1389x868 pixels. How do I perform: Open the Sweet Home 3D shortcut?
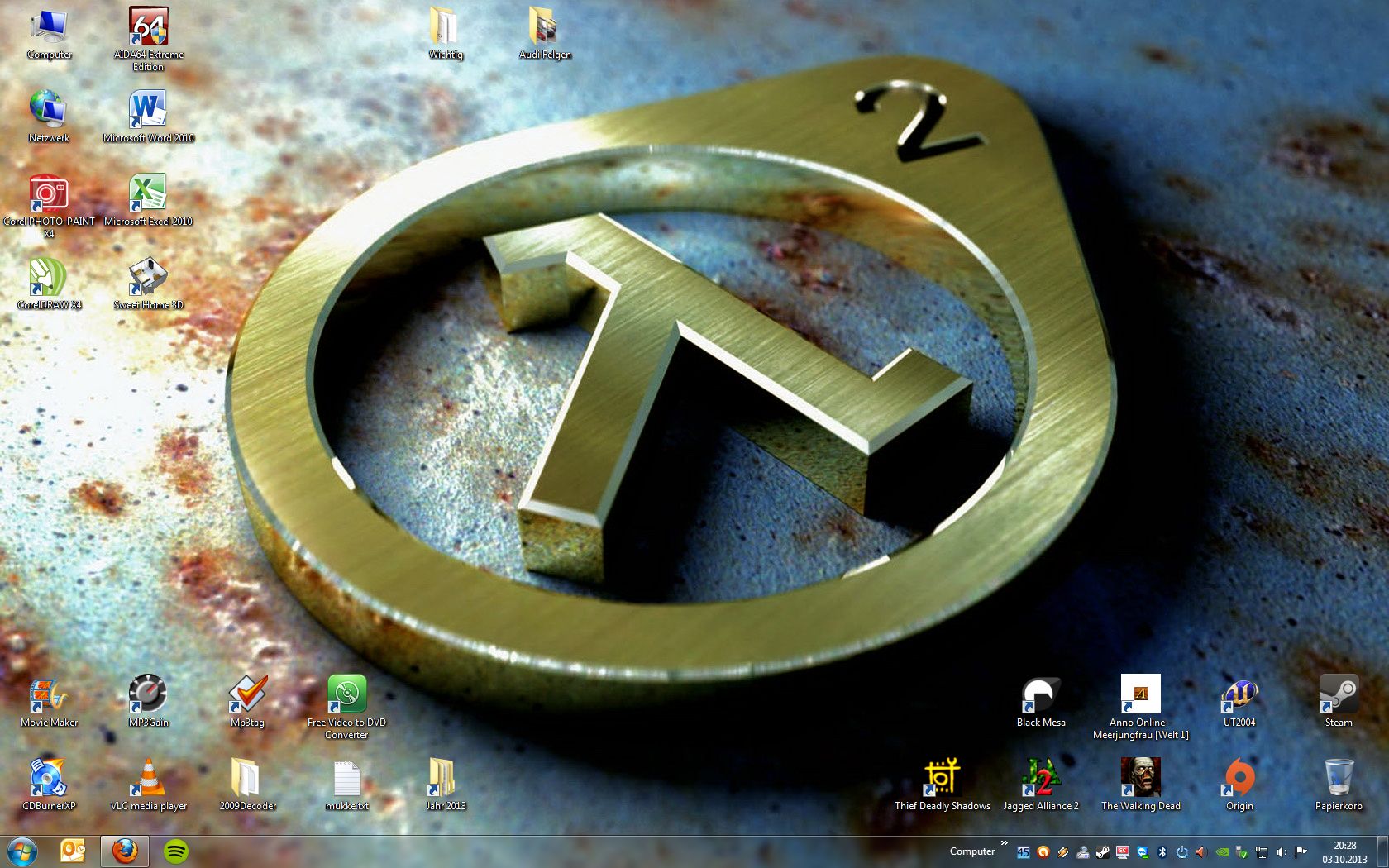(x=149, y=284)
